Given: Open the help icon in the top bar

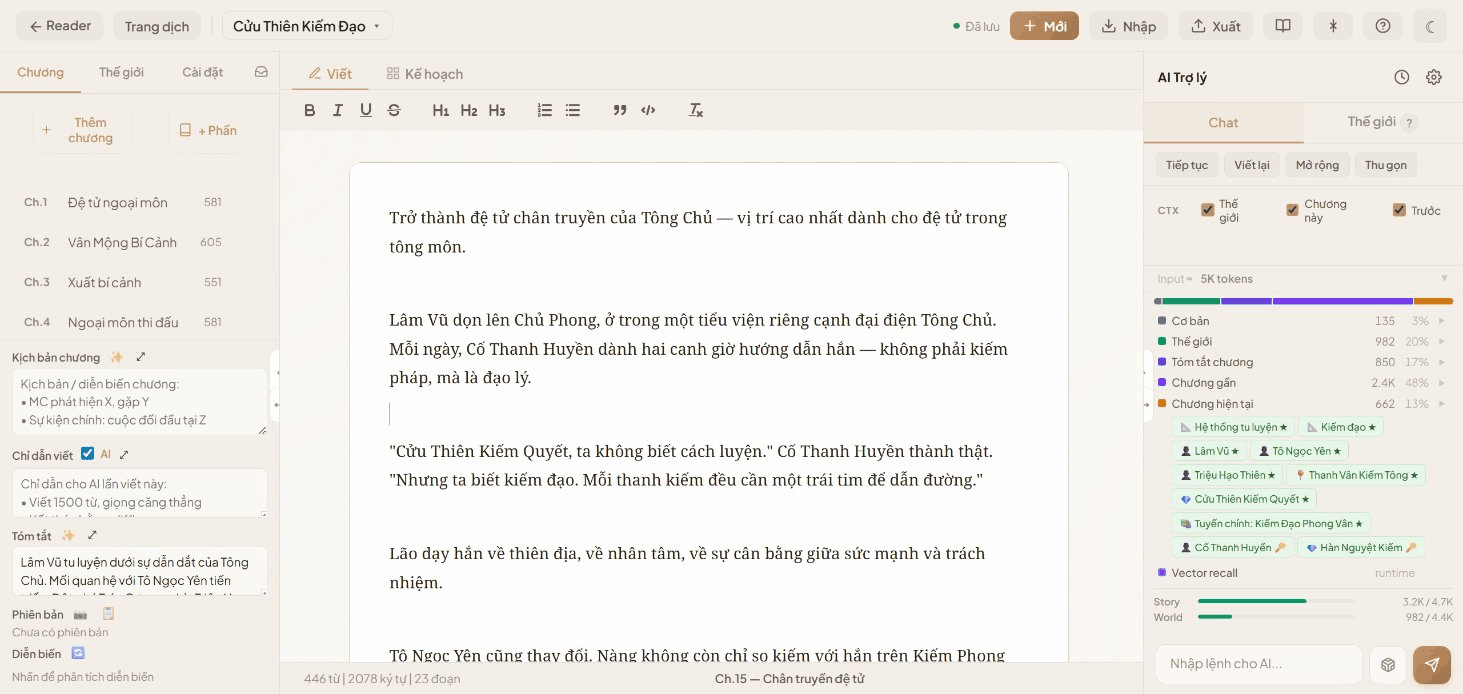Looking at the screenshot, I should coord(1382,25).
